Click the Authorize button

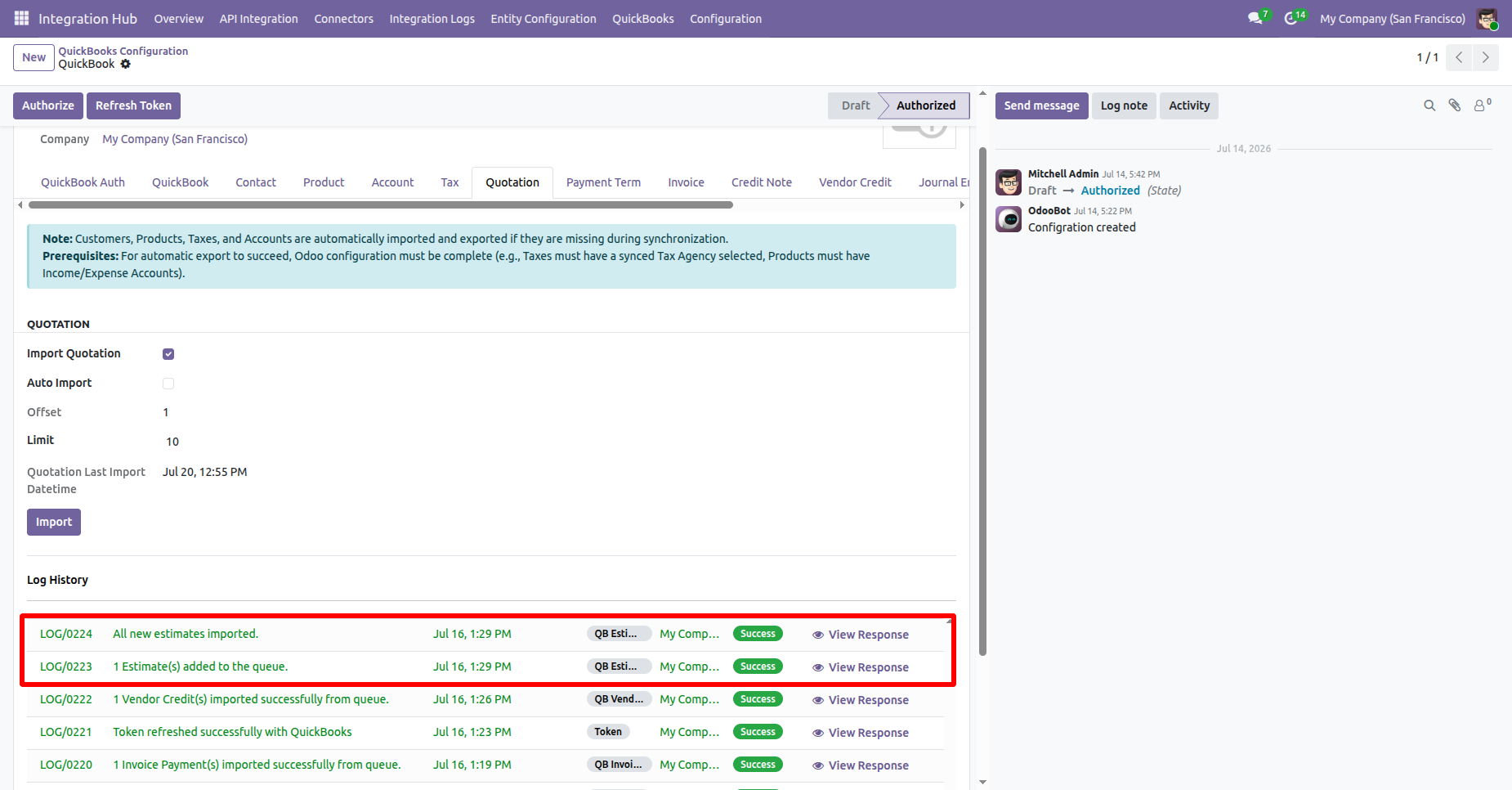pyautogui.click(x=48, y=105)
